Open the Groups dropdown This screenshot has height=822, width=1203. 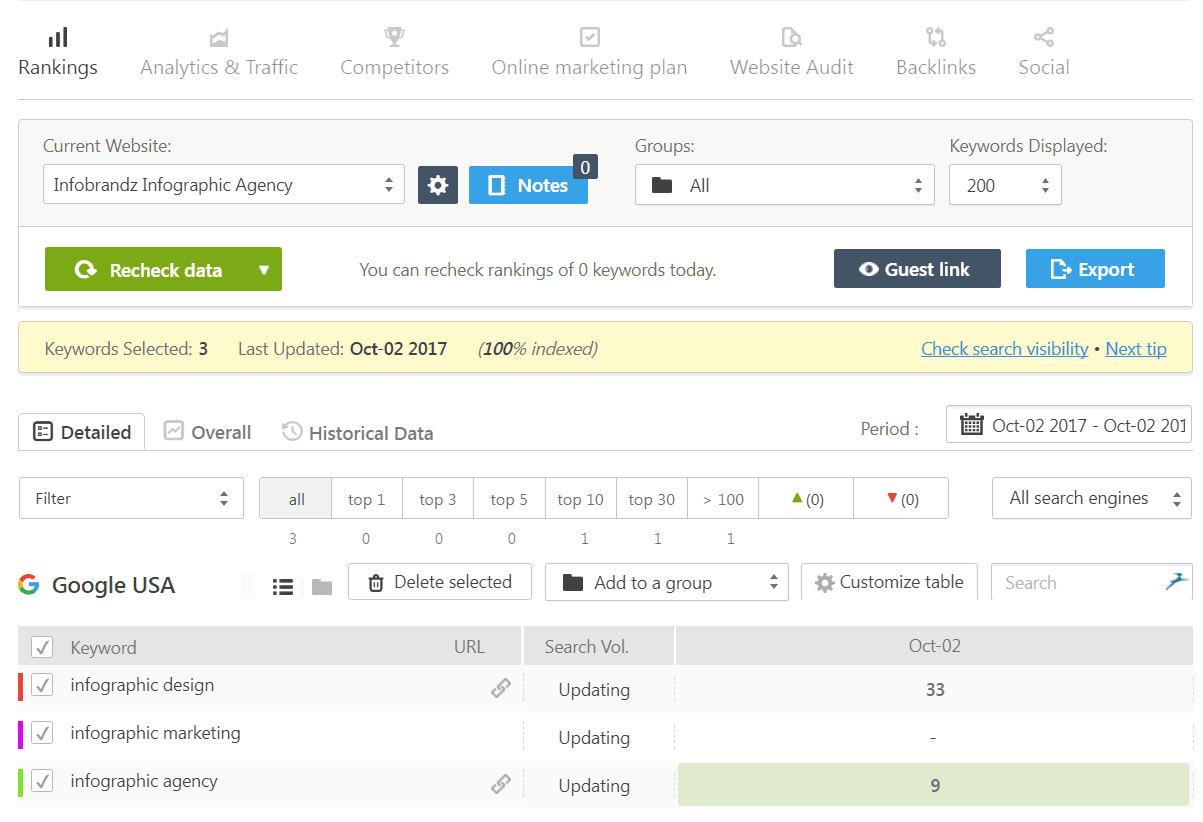(784, 184)
